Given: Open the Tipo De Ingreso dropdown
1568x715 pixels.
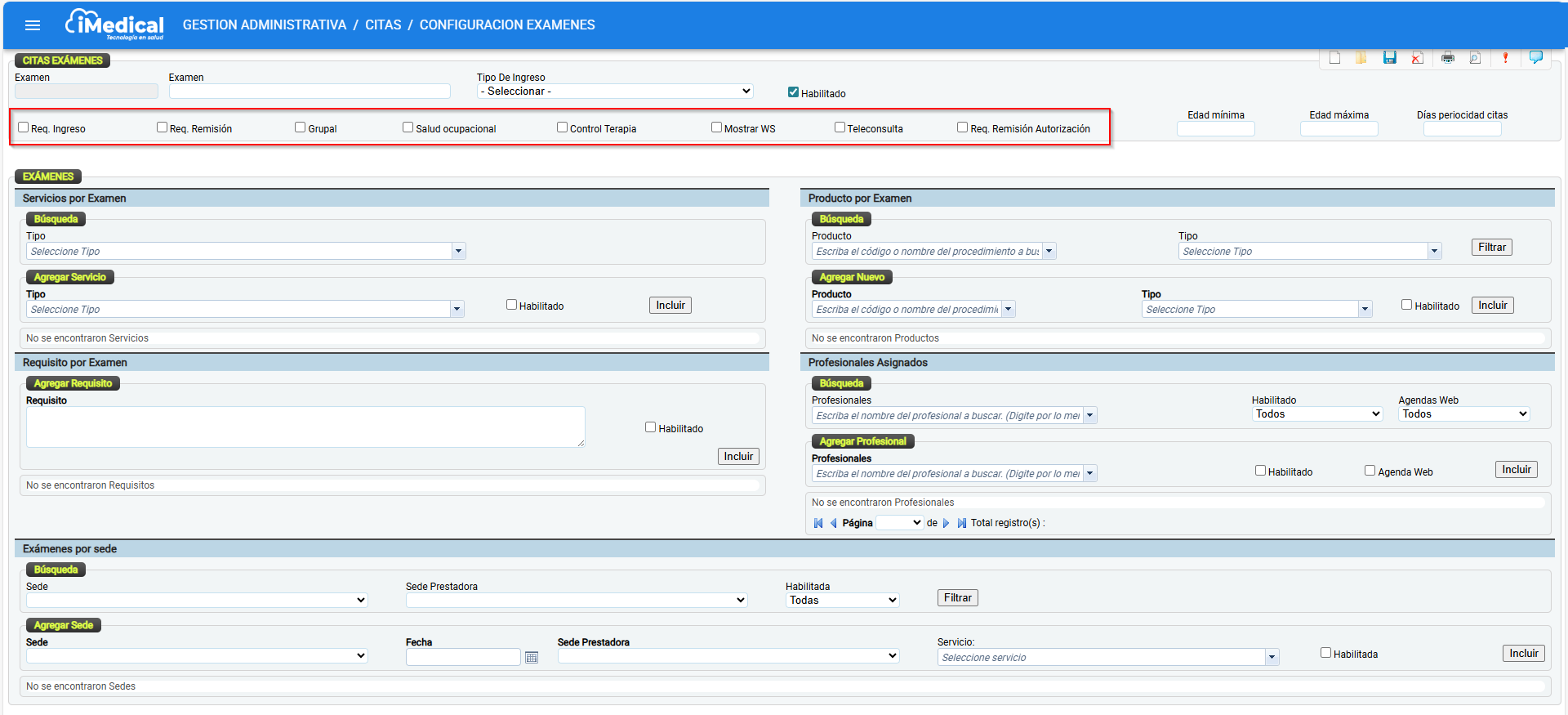Looking at the screenshot, I should tap(615, 92).
